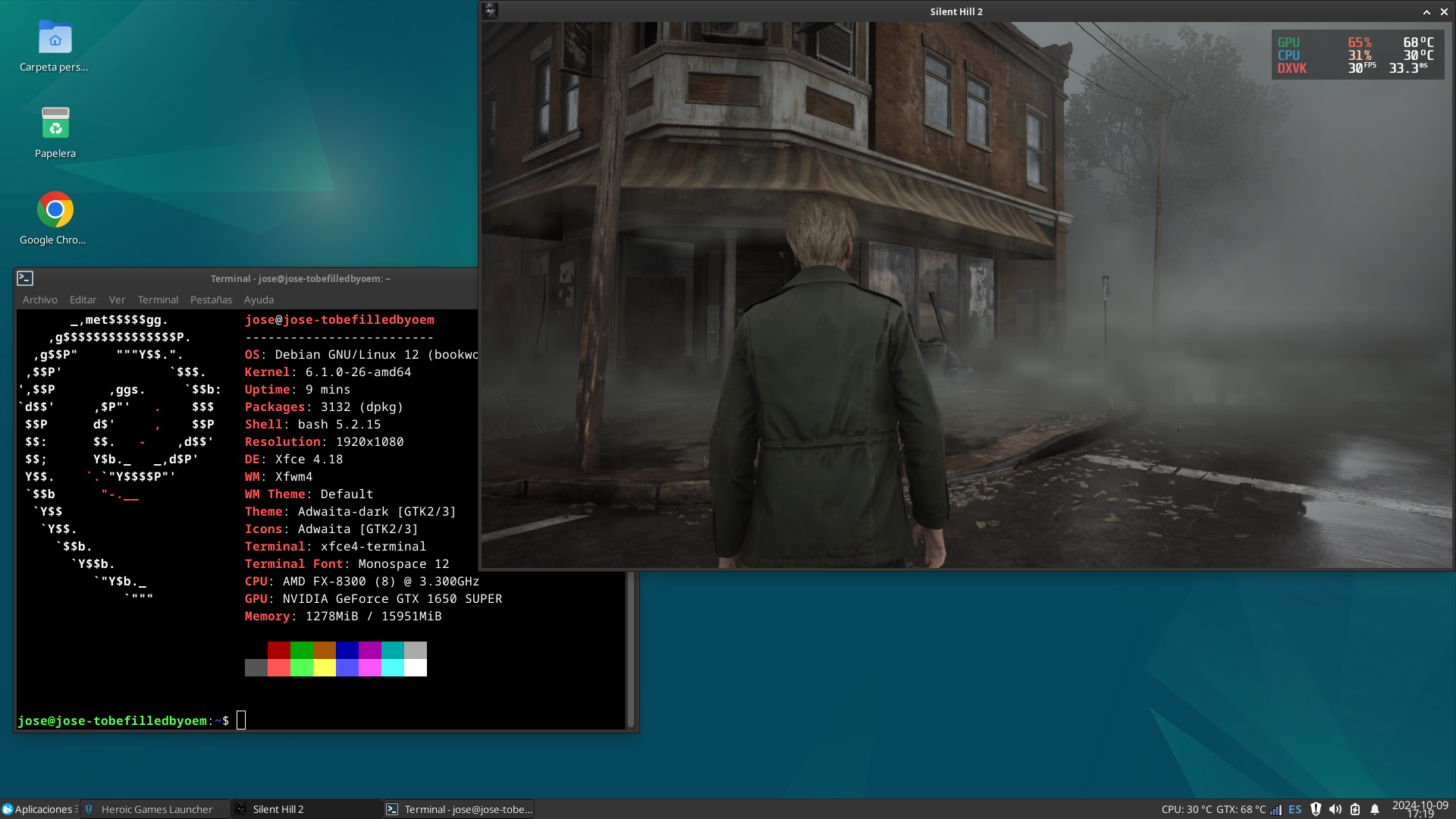This screenshot has width=1456, height=819.
Task: Click the ES keyboard layout indicator
Action: pos(1295,809)
